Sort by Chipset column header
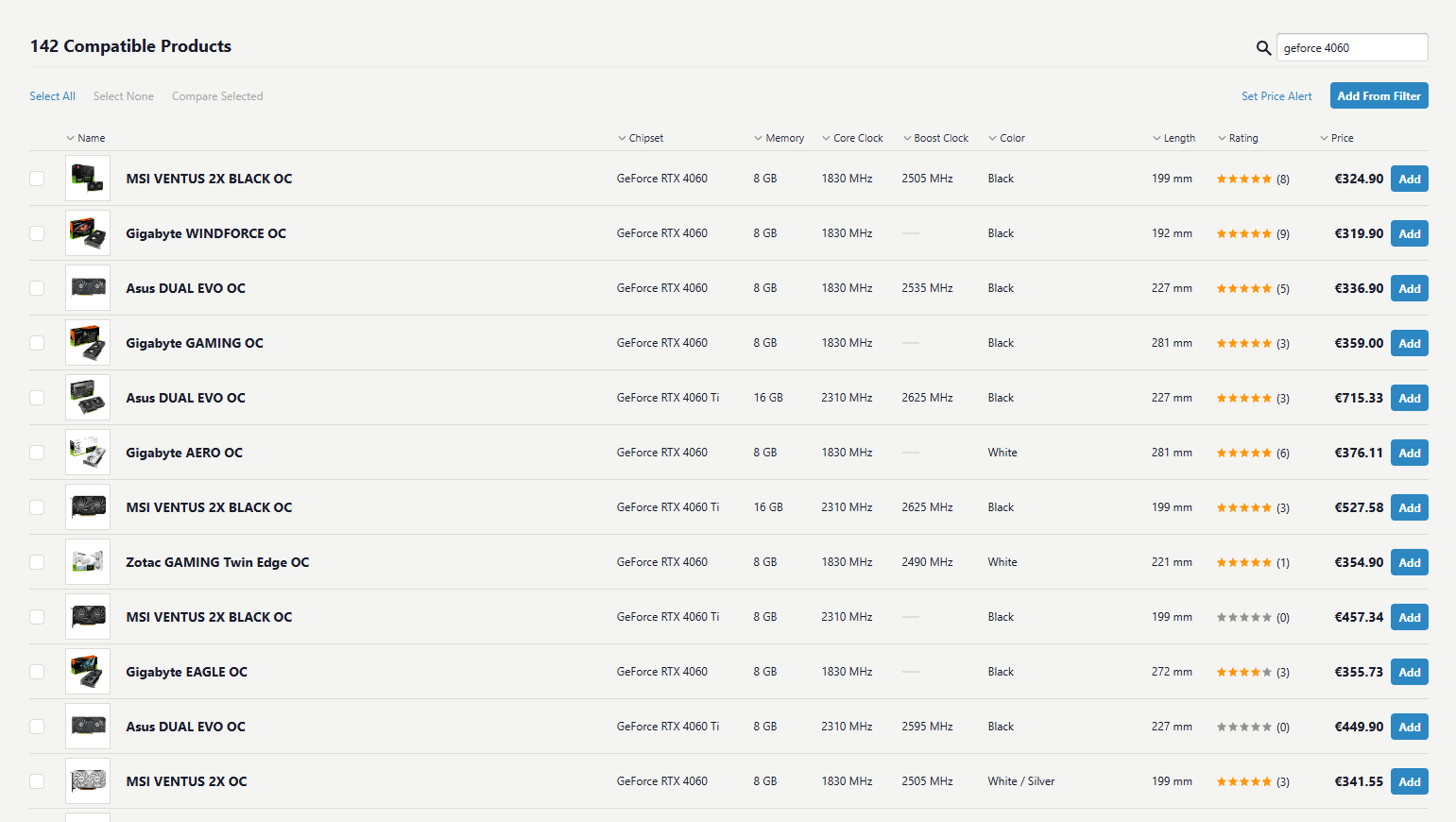The image size is (1456, 822). click(641, 138)
